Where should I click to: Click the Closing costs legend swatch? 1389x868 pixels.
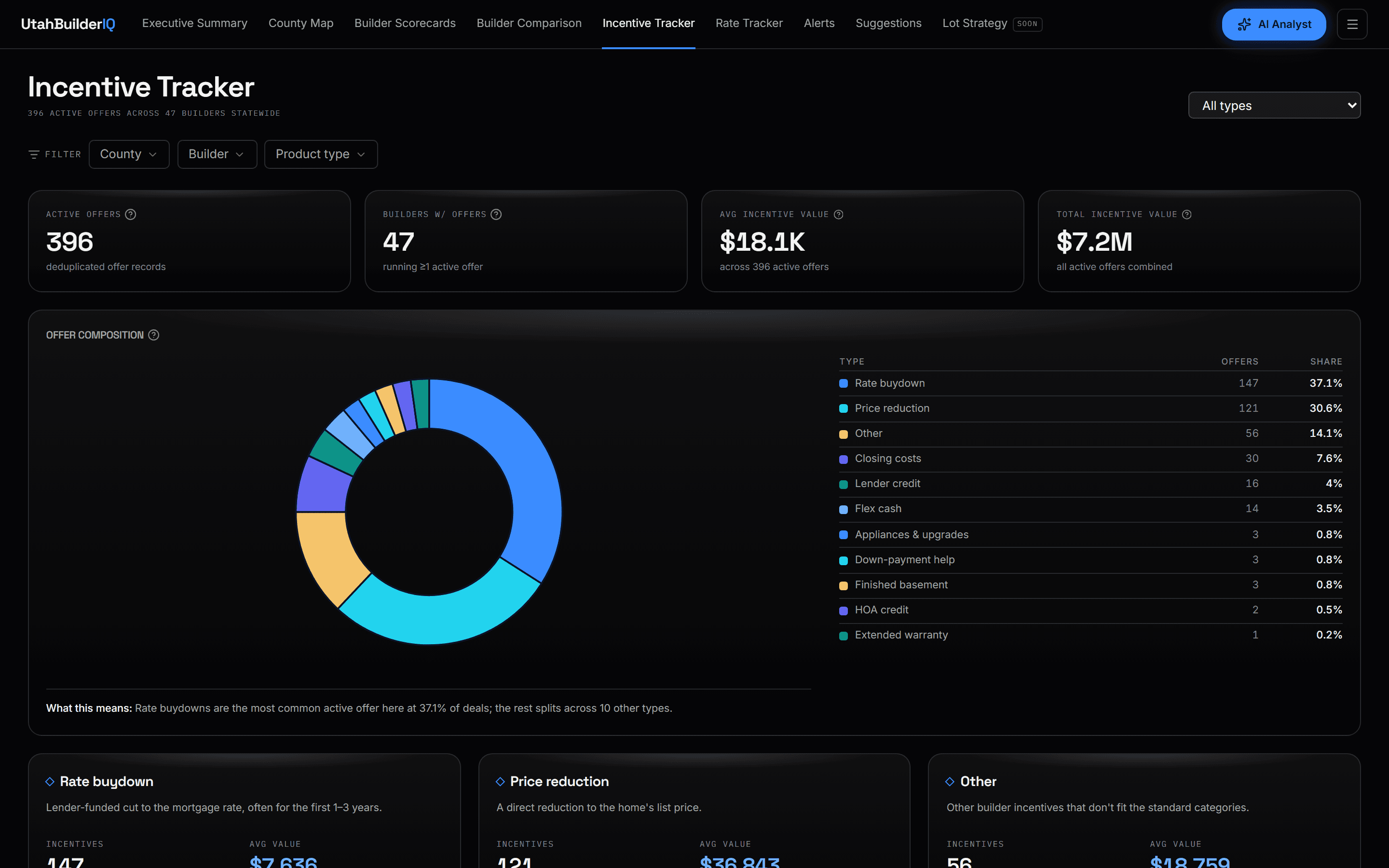point(843,459)
